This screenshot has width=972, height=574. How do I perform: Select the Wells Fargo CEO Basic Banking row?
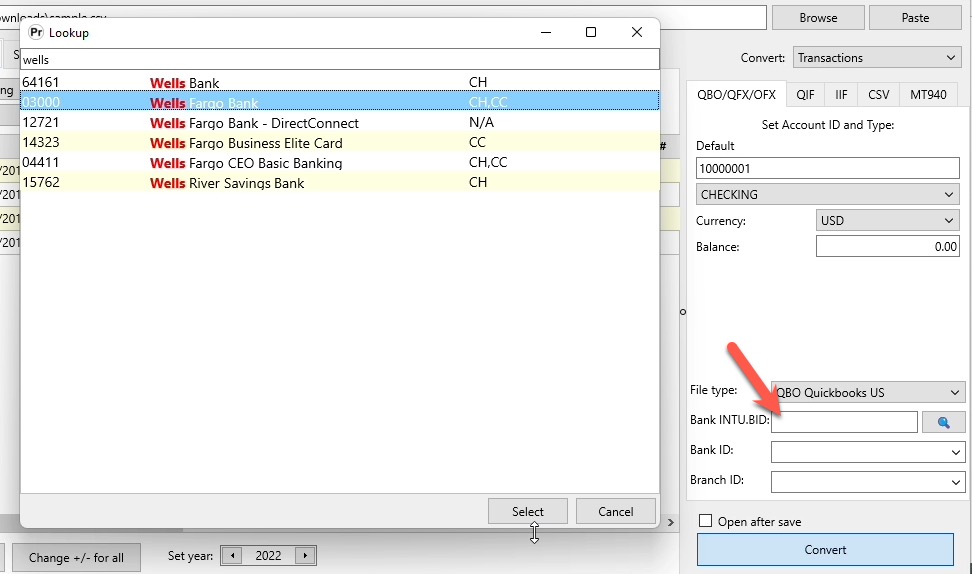pos(340,162)
